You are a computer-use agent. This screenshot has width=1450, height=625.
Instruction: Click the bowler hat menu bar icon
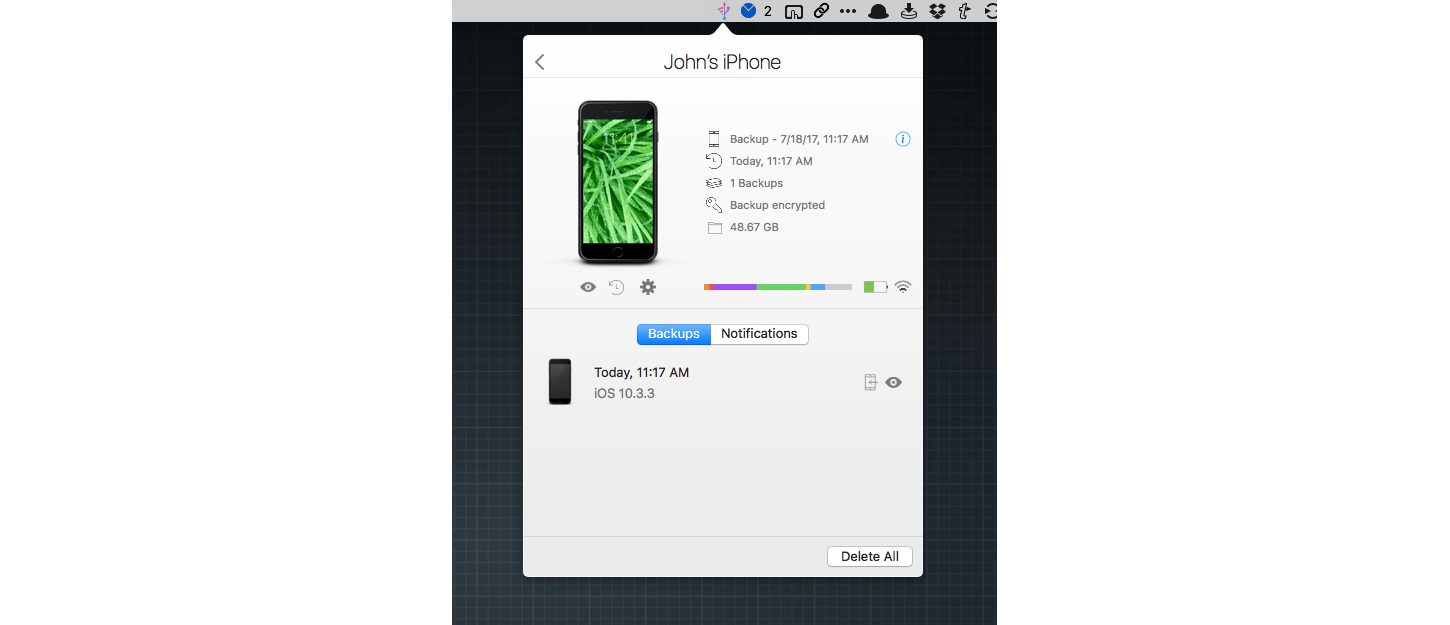click(879, 11)
